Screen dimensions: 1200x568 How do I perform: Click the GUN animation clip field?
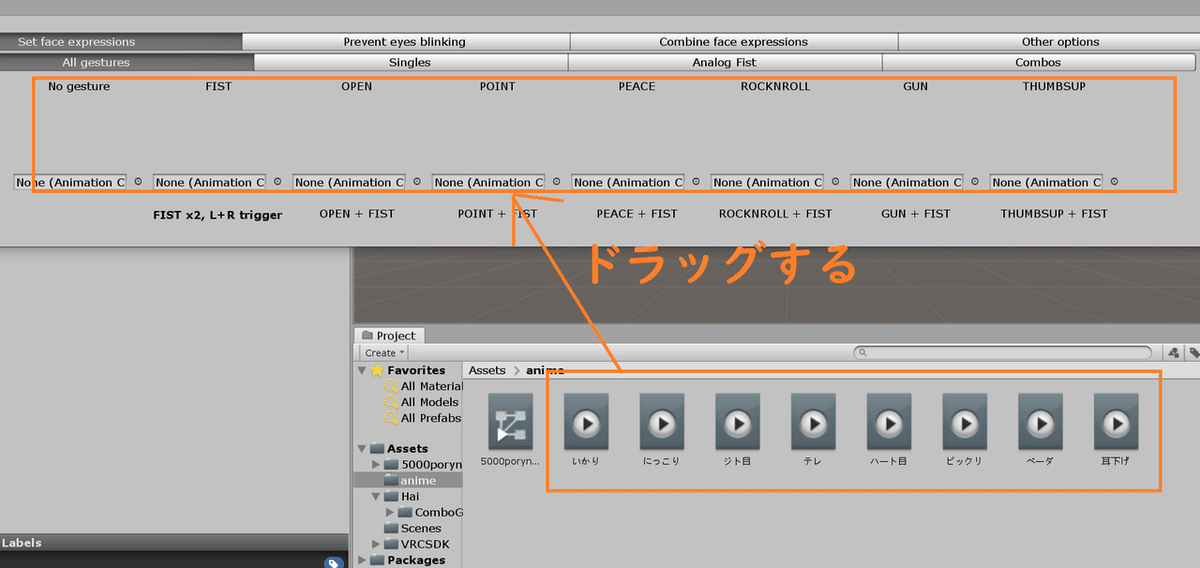[x=907, y=182]
